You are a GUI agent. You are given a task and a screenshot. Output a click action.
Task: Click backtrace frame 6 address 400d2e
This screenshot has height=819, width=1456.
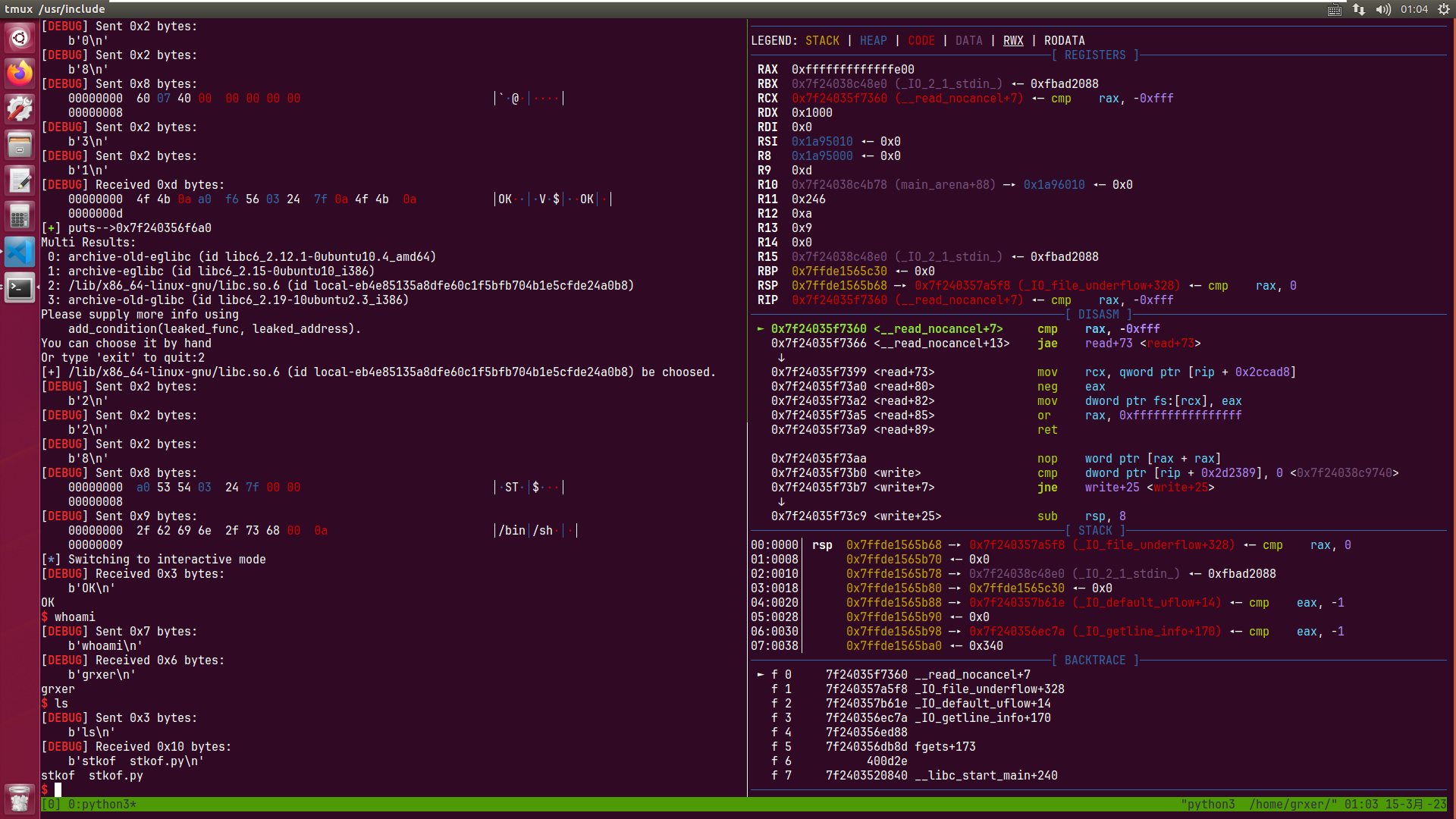886,761
